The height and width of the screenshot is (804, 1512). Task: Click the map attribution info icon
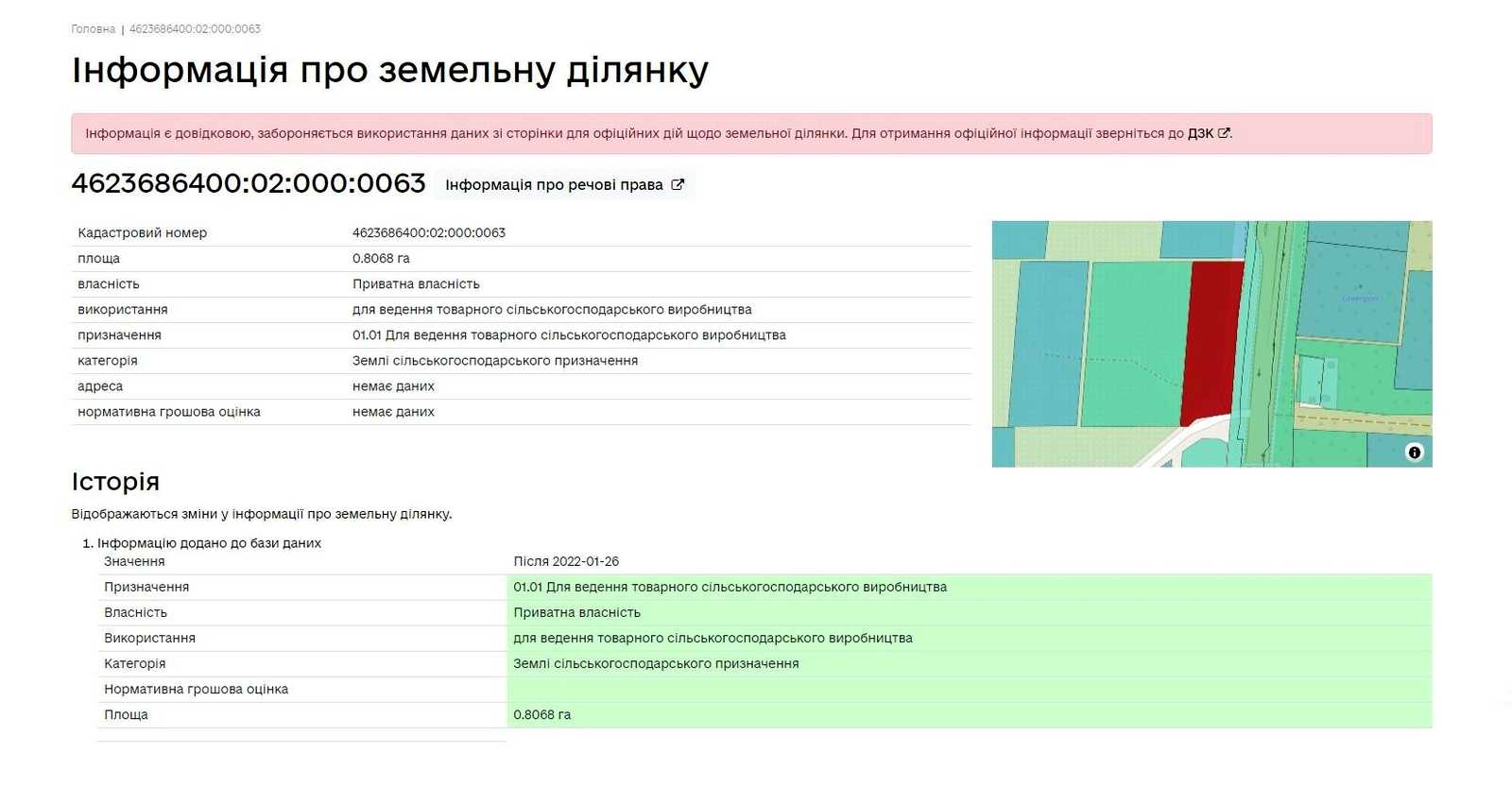click(1414, 453)
